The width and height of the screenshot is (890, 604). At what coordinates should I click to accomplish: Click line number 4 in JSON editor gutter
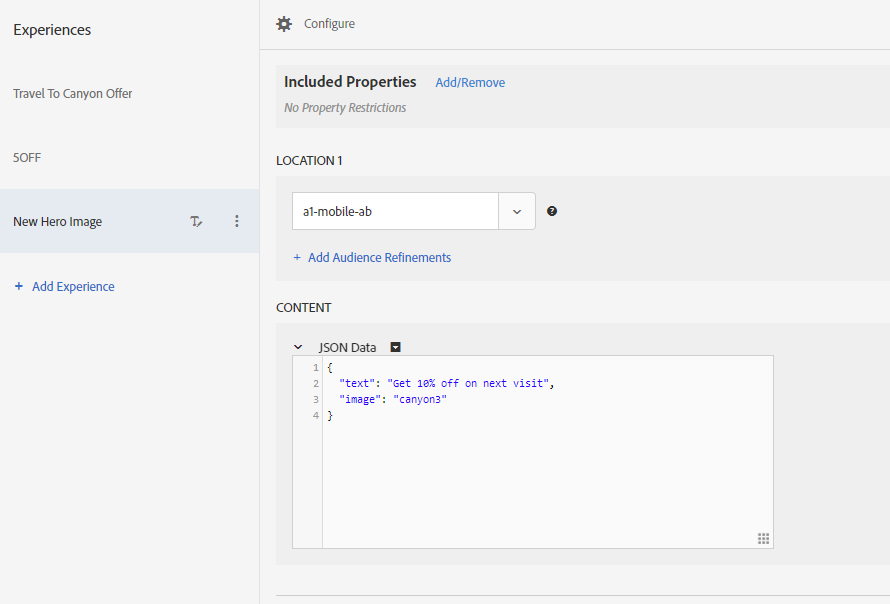pos(316,416)
